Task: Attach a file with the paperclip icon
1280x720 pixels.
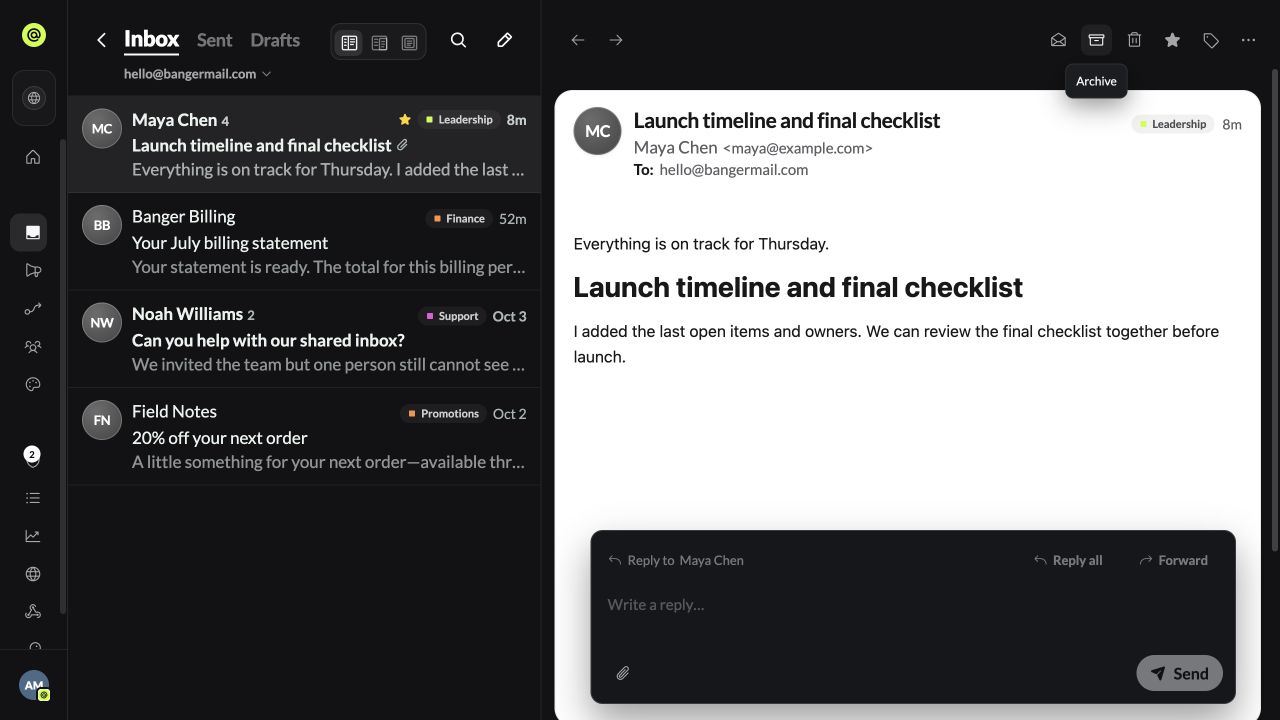Action: click(622, 673)
